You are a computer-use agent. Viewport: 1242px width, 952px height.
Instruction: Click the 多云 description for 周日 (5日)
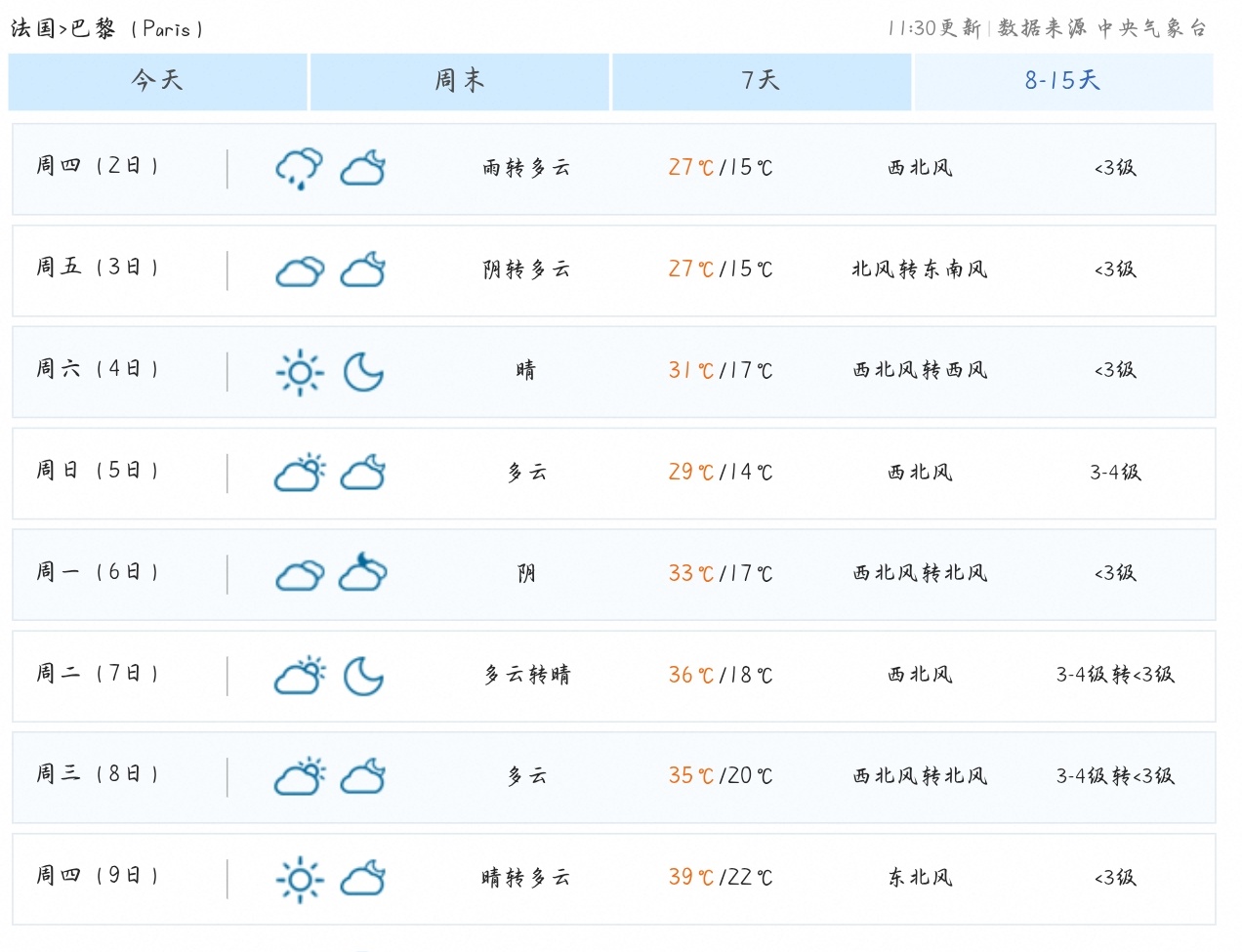527,473
